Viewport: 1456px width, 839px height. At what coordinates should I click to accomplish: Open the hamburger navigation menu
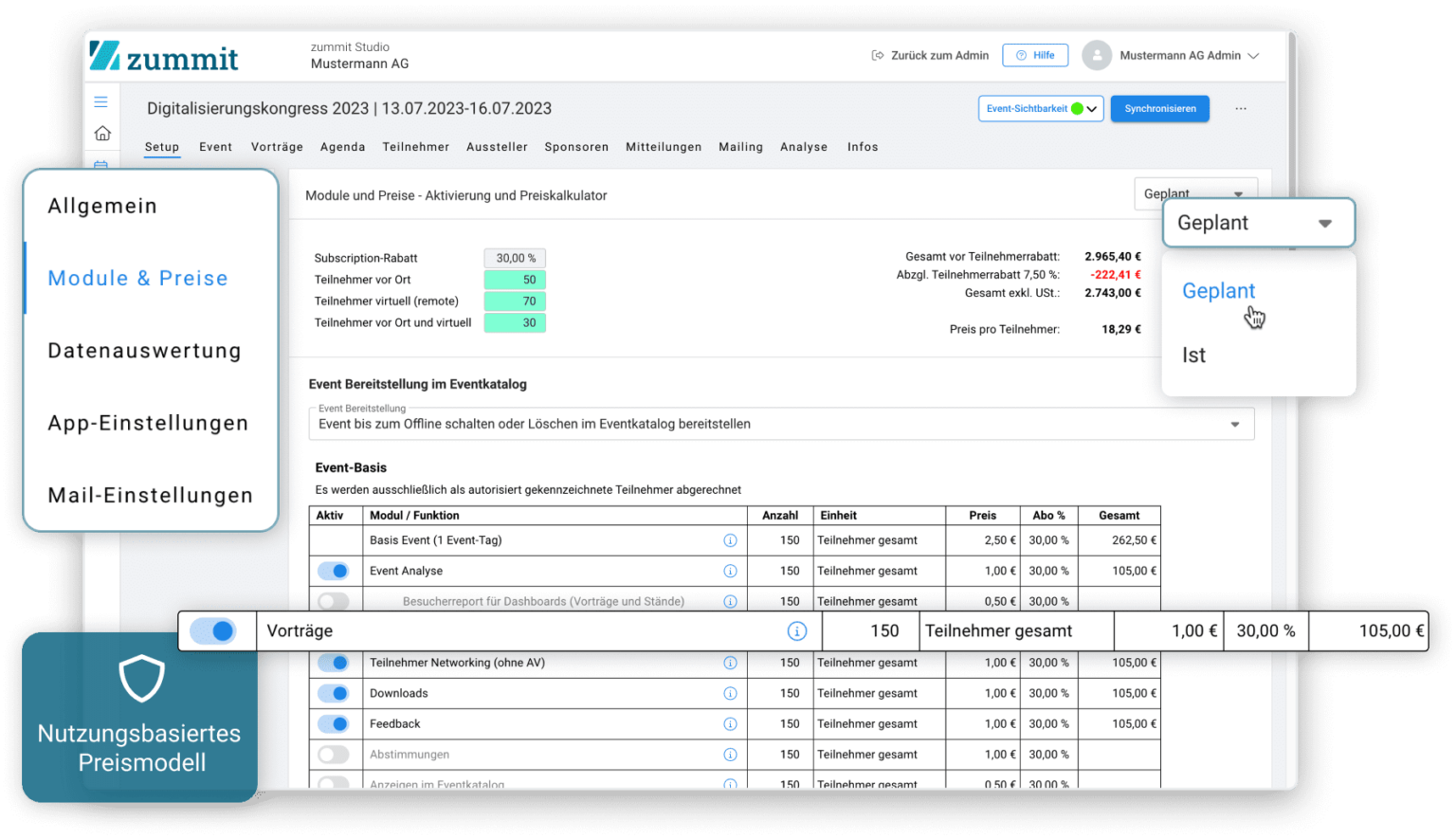(x=101, y=100)
